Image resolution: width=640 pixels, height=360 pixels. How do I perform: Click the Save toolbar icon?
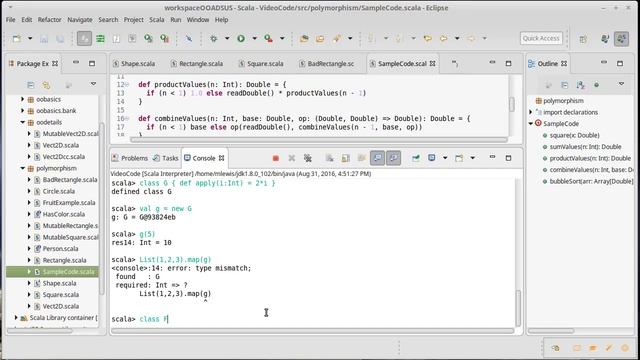pyautogui.click(x=44, y=38)
